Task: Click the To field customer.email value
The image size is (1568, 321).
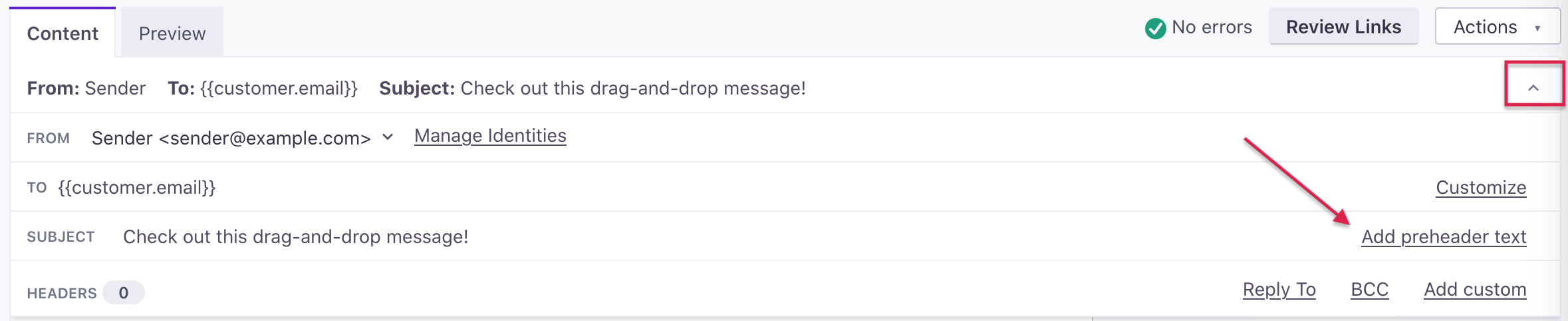Action: (137, 188)
